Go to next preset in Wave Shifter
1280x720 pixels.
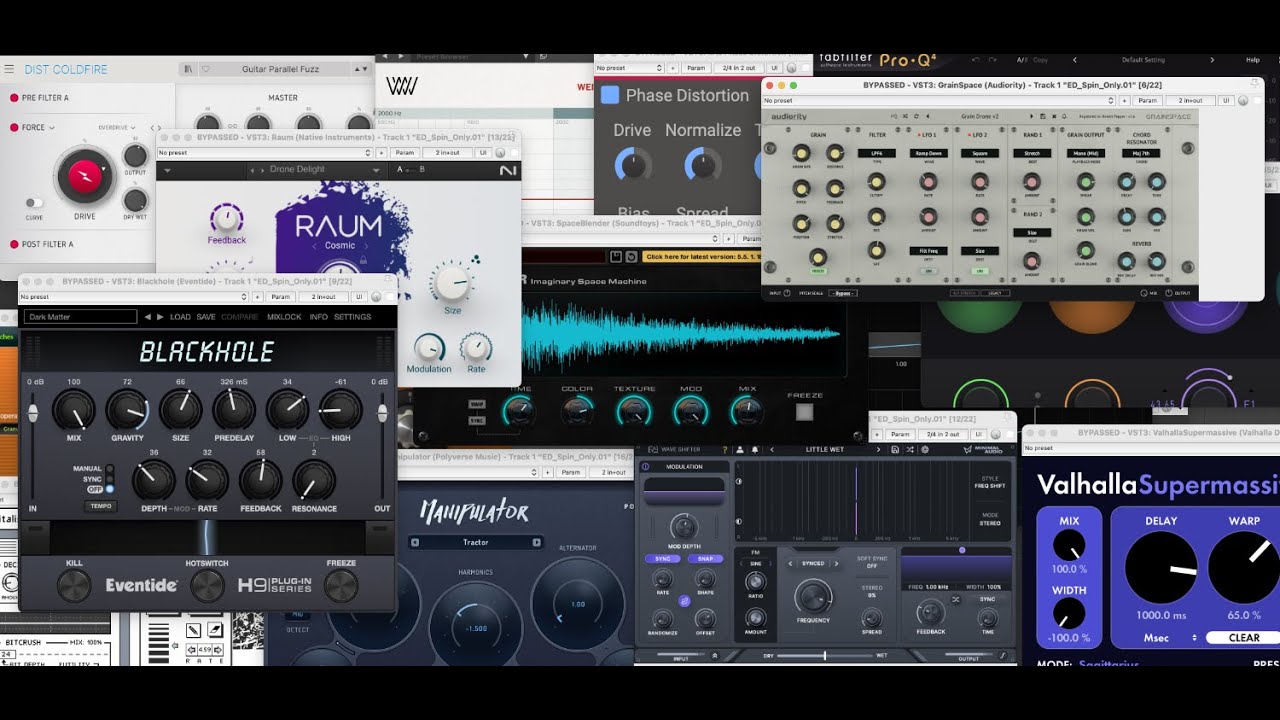coord(878,450)
